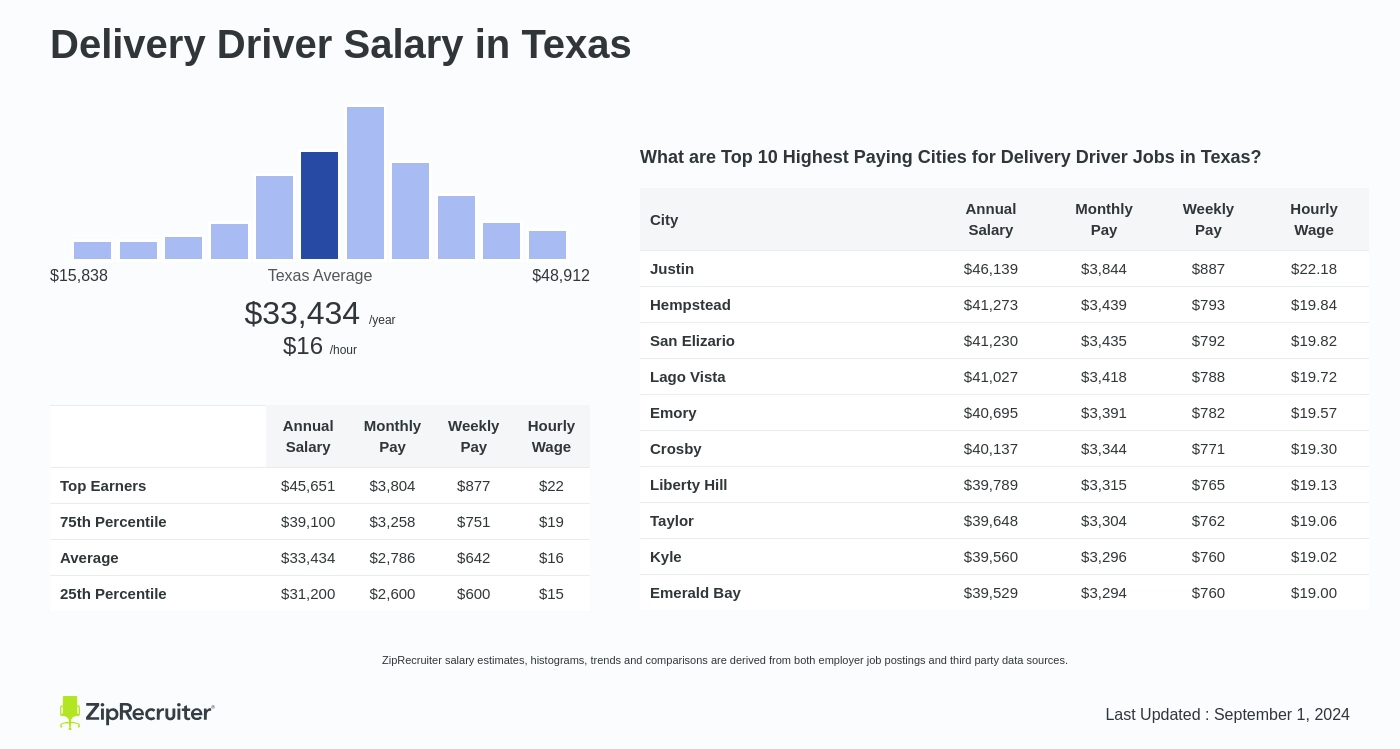Select the 75th Percentile row label

[x=113, y=521]
